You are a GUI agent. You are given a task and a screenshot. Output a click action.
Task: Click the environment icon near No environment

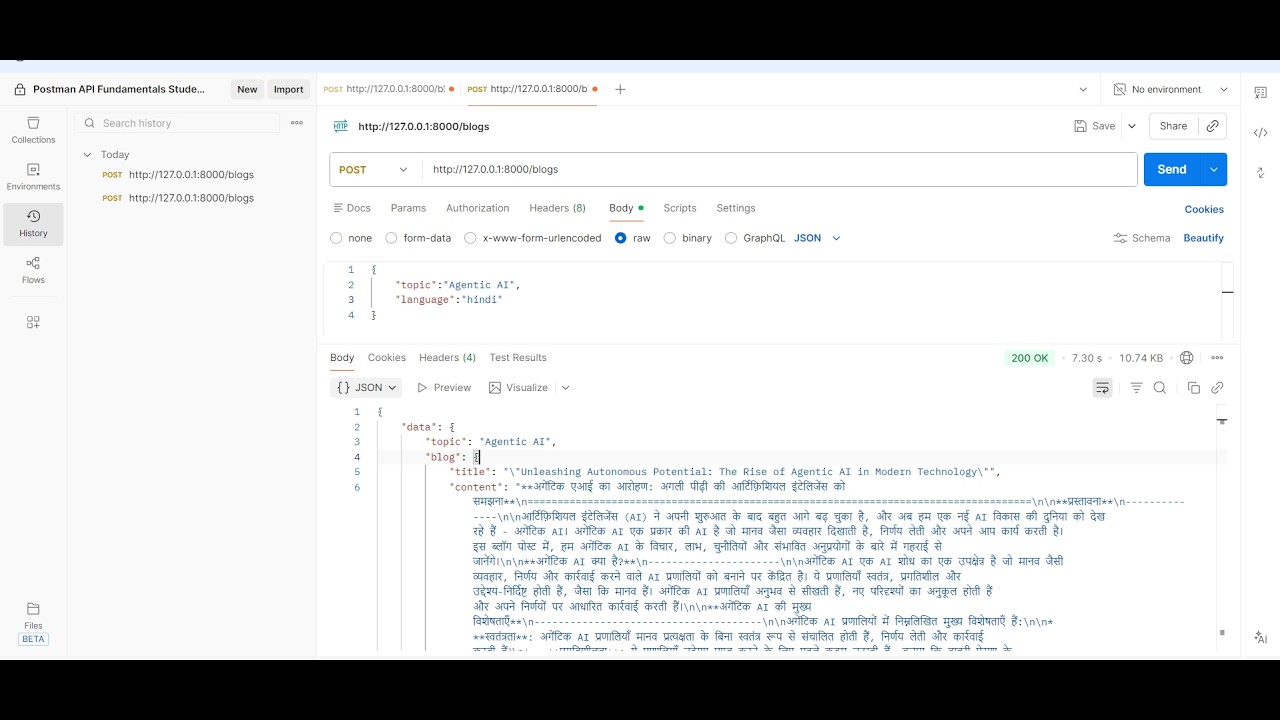1120,89
